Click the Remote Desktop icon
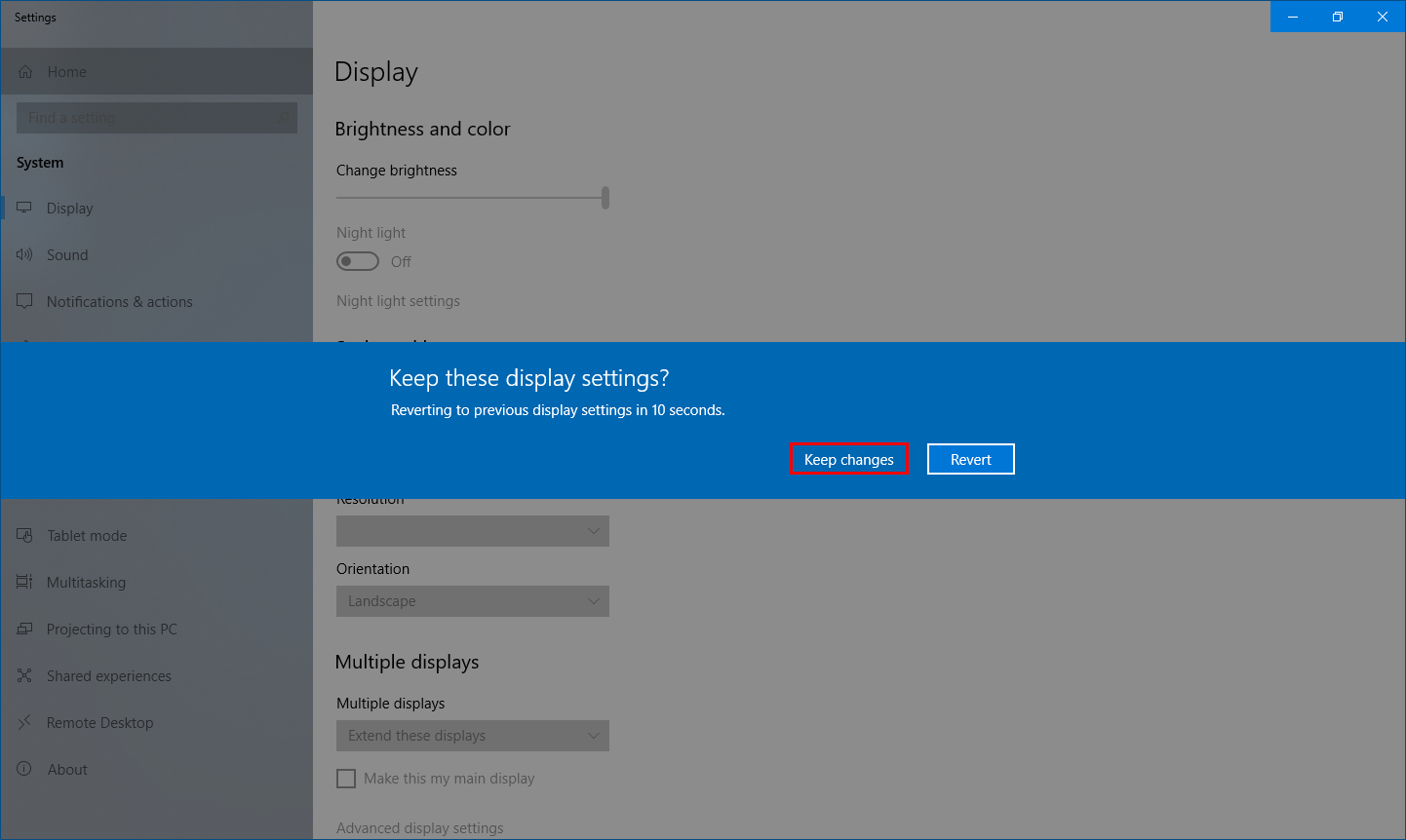The width and height of the screenshot is (1406, 840). [x=24, y=722]
